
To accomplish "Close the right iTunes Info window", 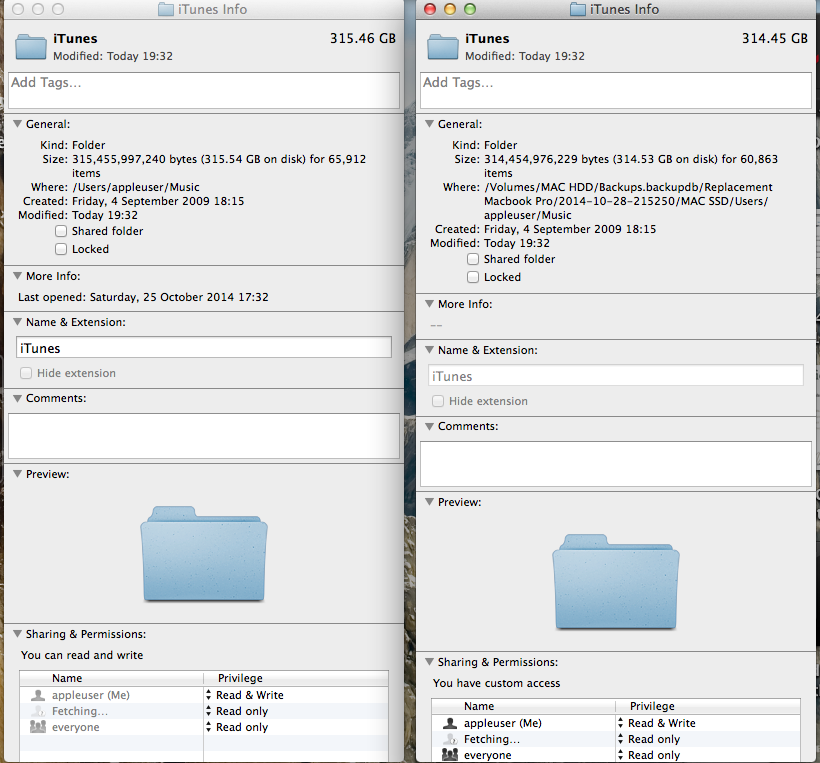I will 430,9.
